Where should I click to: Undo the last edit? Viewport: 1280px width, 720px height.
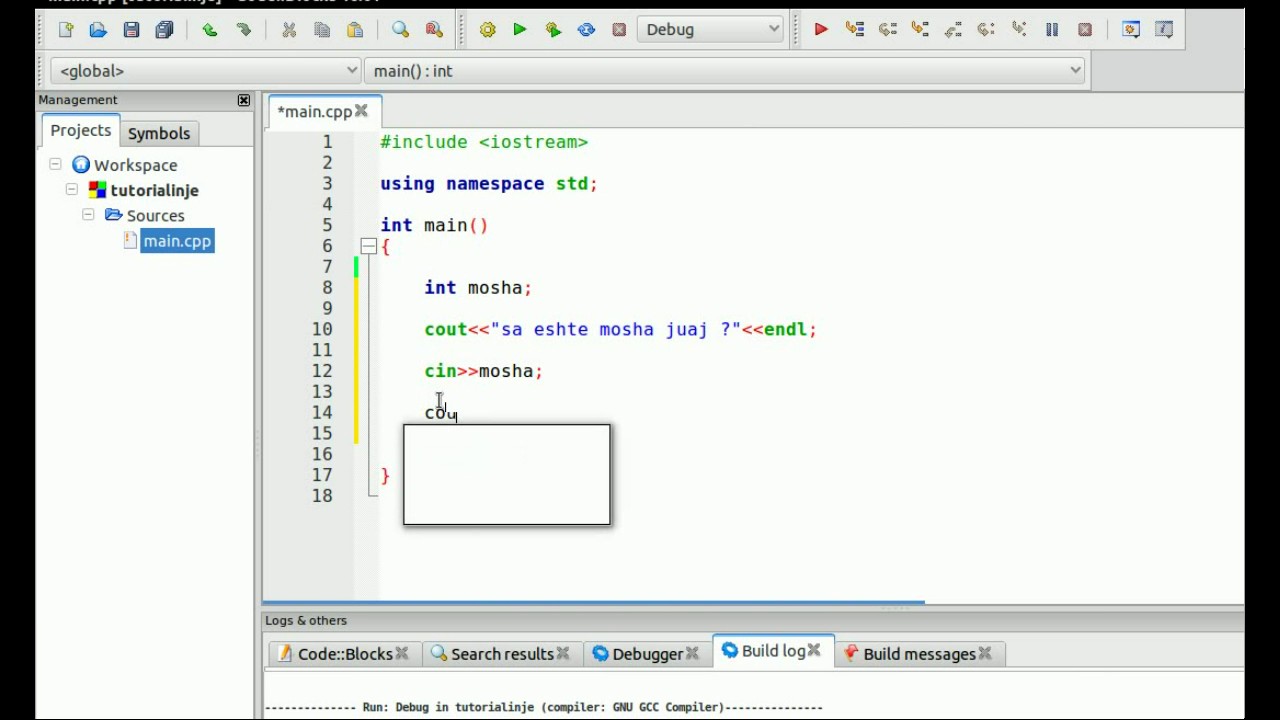[x=210, y=30]
